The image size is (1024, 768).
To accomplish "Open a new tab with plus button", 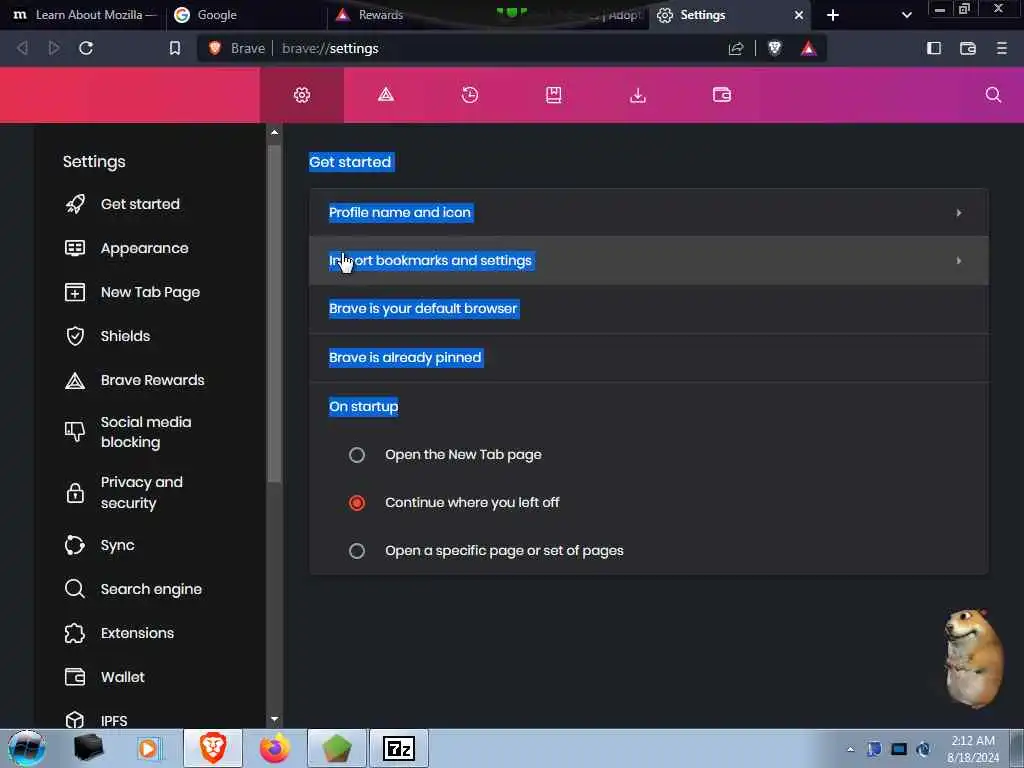I will pyautogui.click(x=833, y=15).
